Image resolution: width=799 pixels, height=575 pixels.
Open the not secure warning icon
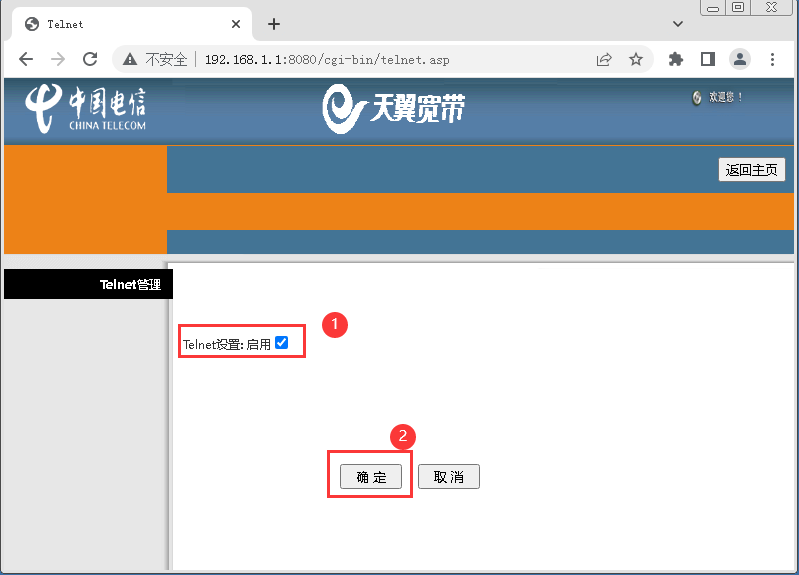point(130,60)
